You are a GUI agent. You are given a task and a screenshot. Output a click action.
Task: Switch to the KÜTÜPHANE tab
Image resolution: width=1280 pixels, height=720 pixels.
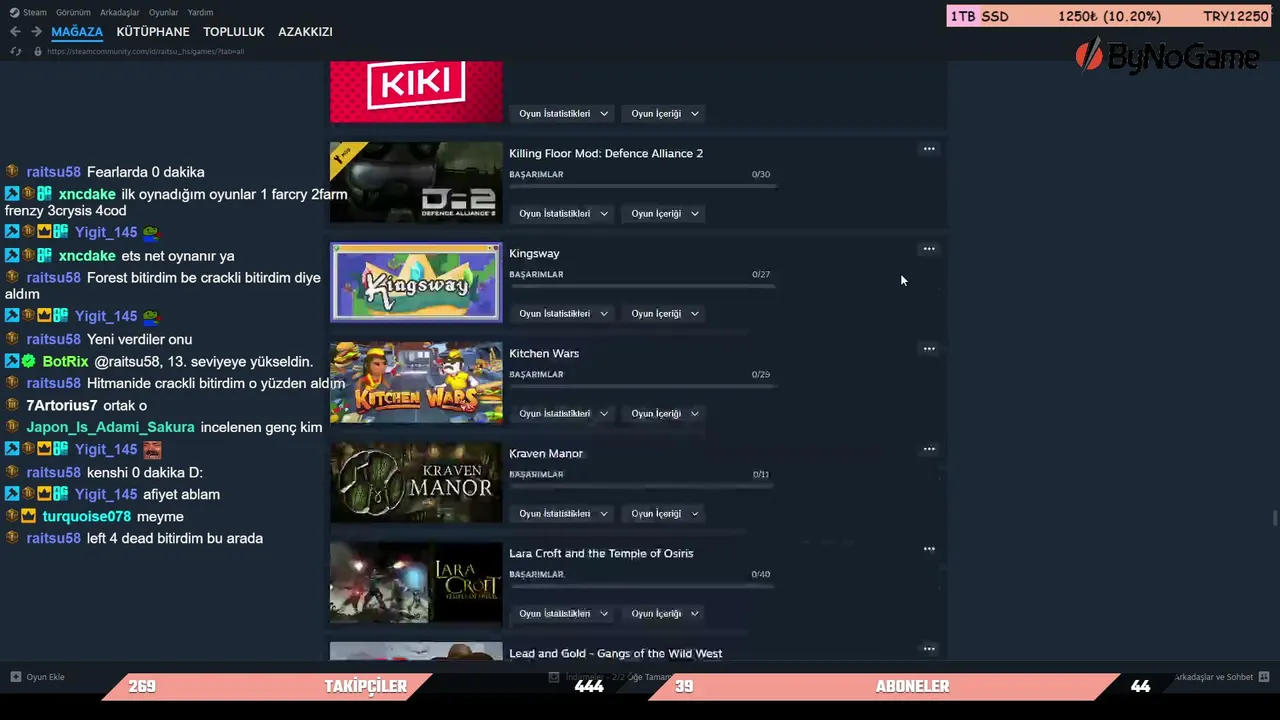click(153, 32)
